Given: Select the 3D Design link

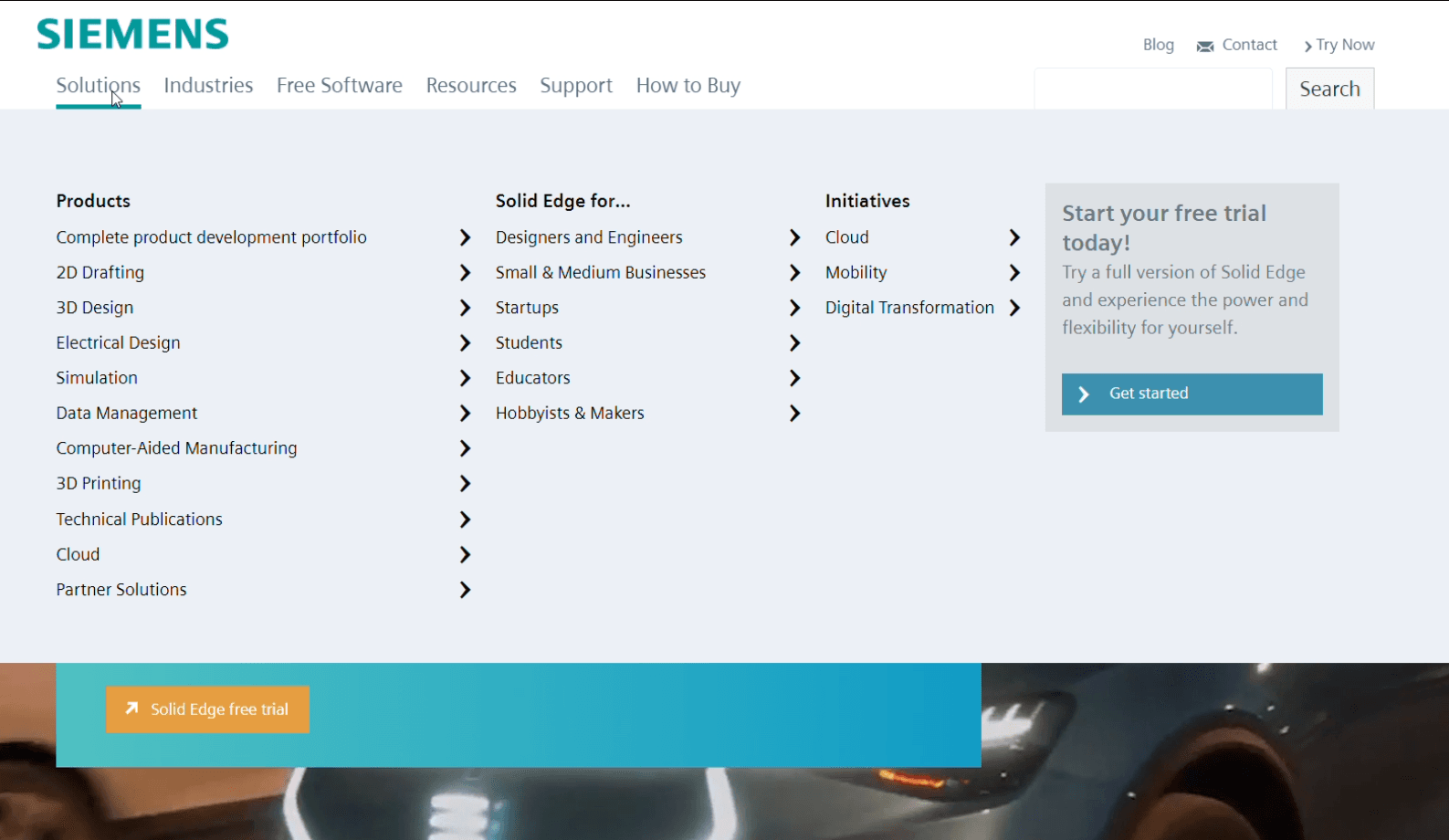Looking at the screenshot, I should (x=95, y=308).
